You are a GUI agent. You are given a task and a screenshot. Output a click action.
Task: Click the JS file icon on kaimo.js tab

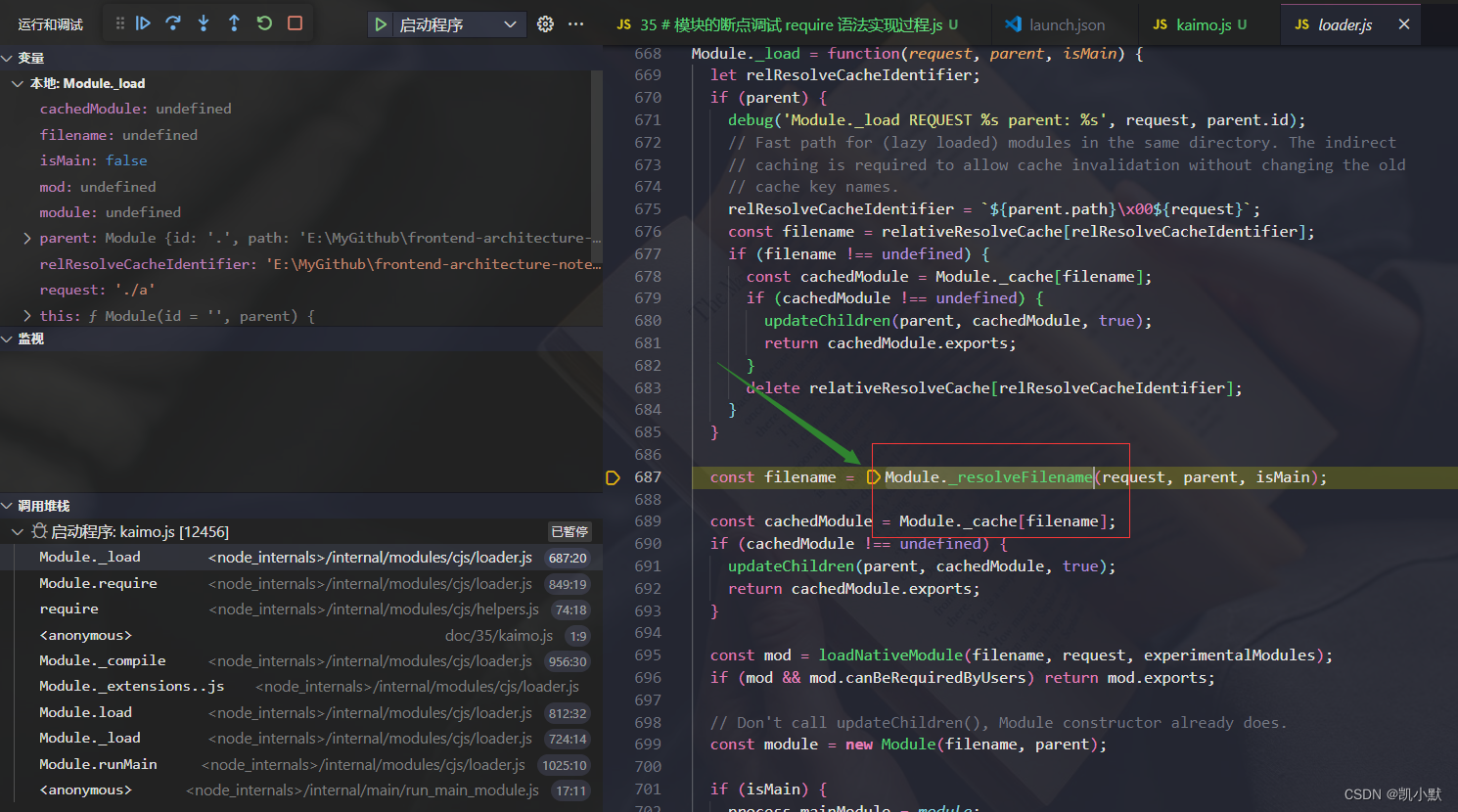(x=1161, y=24)
